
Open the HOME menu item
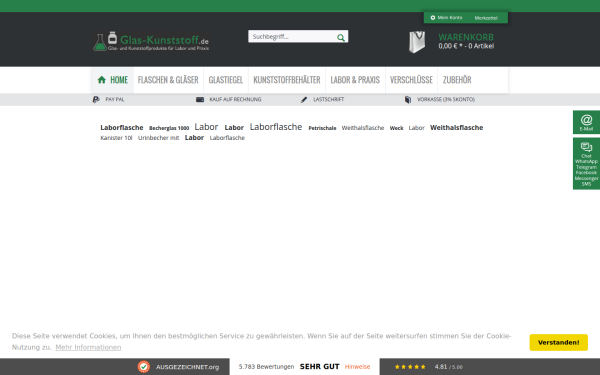coord(112,80)
